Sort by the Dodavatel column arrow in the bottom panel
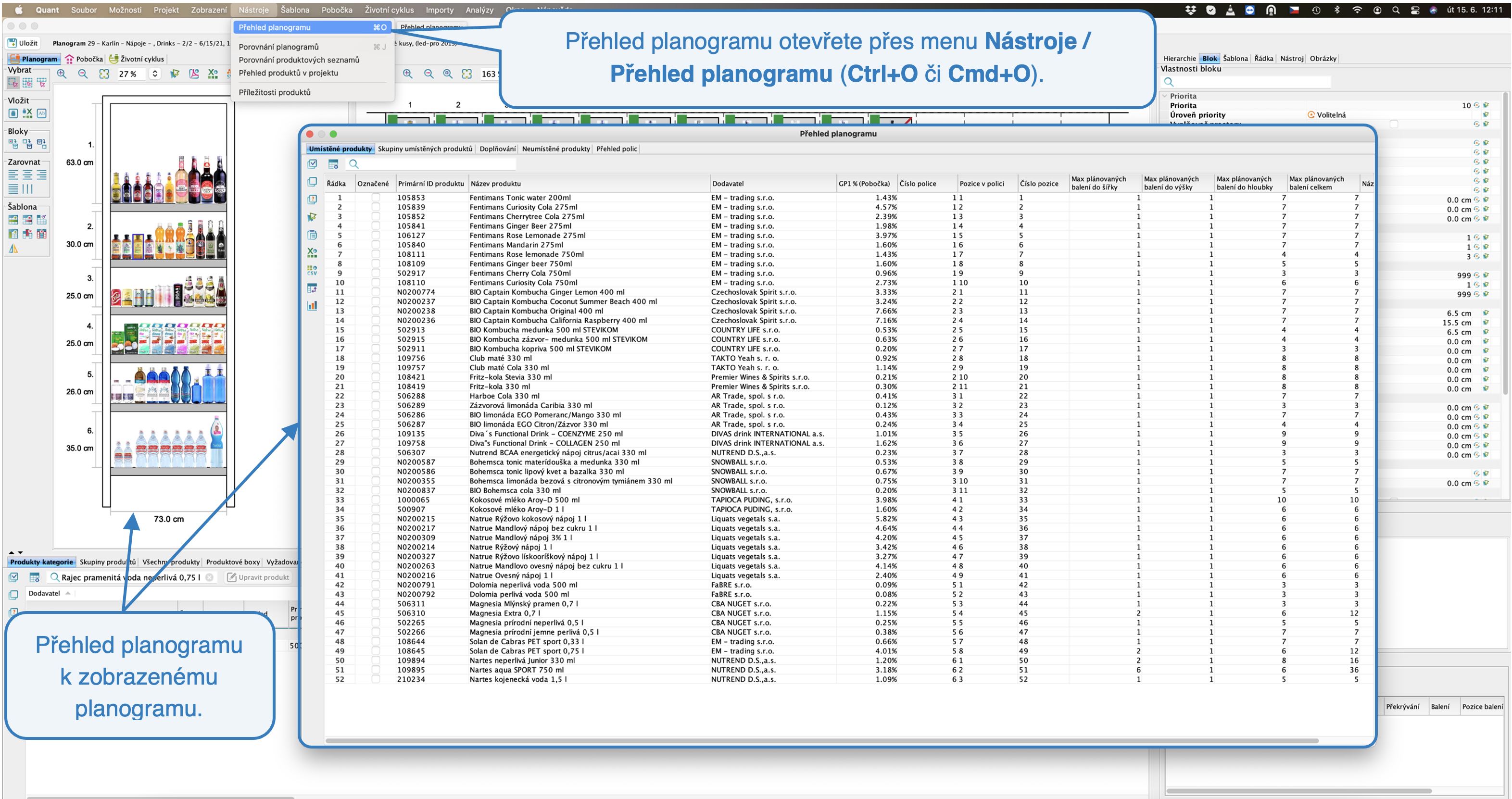1512x799 pixels. click(x=67, y=594)
